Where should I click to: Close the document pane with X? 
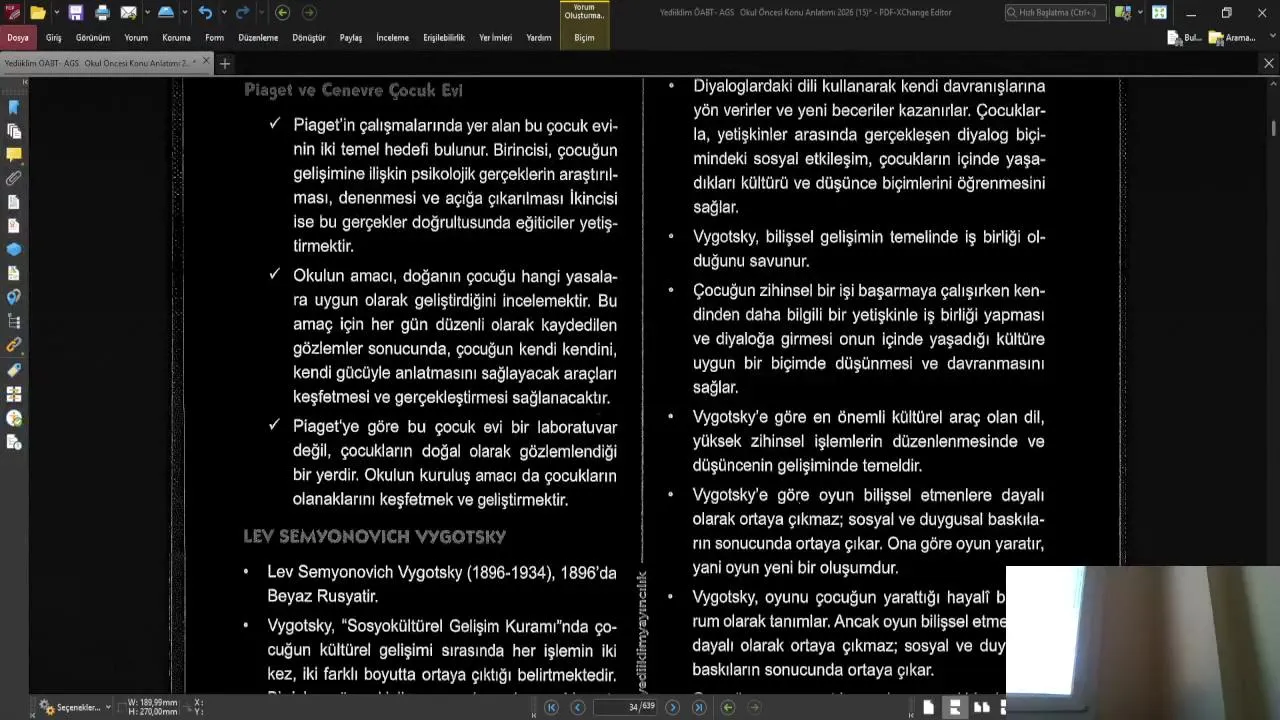(1269, 63)
